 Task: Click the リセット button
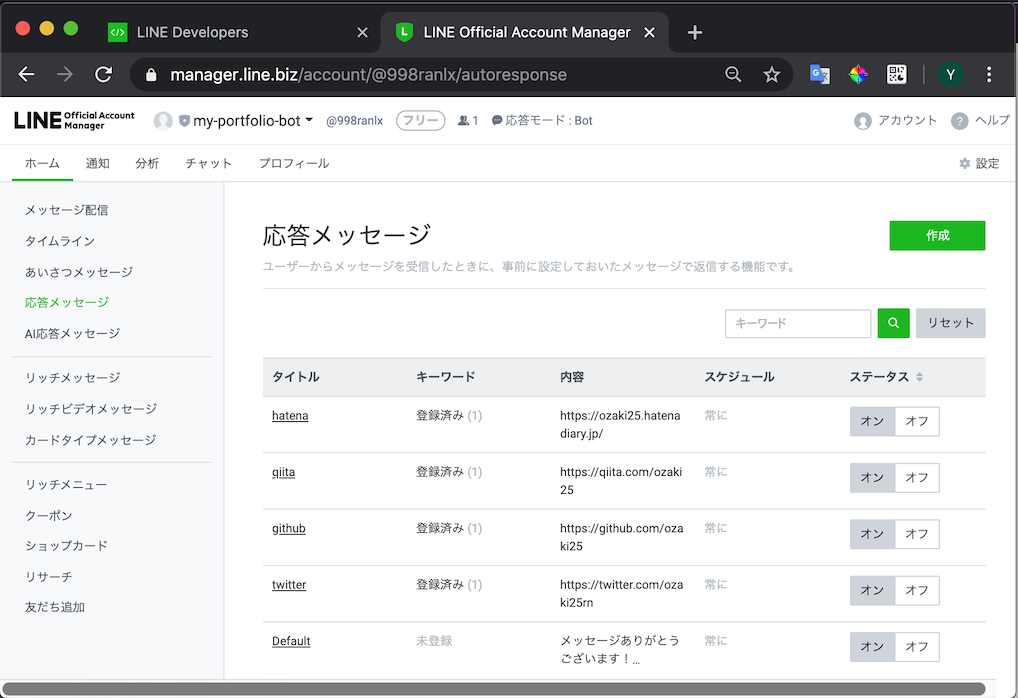950,323
